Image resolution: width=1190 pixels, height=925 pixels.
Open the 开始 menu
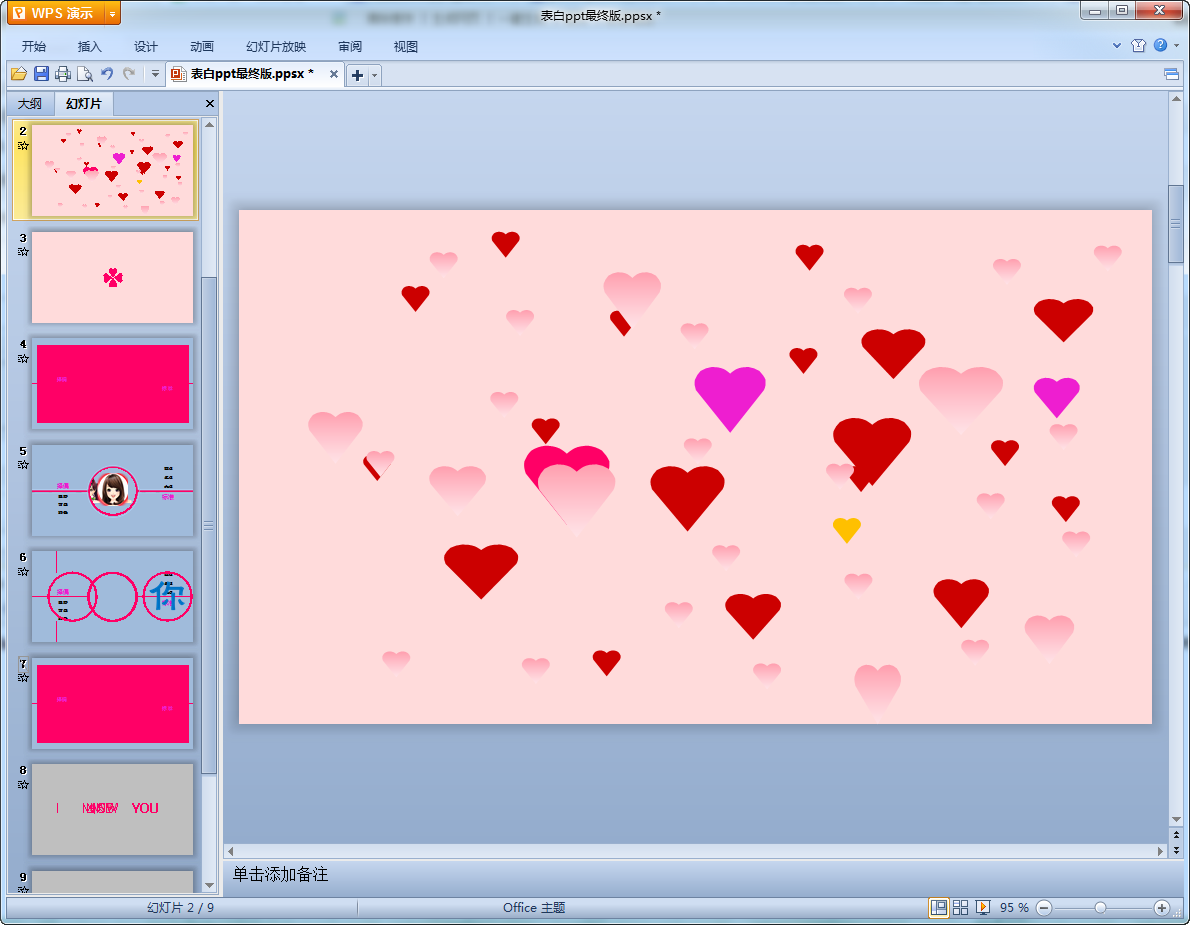[33, 46]
